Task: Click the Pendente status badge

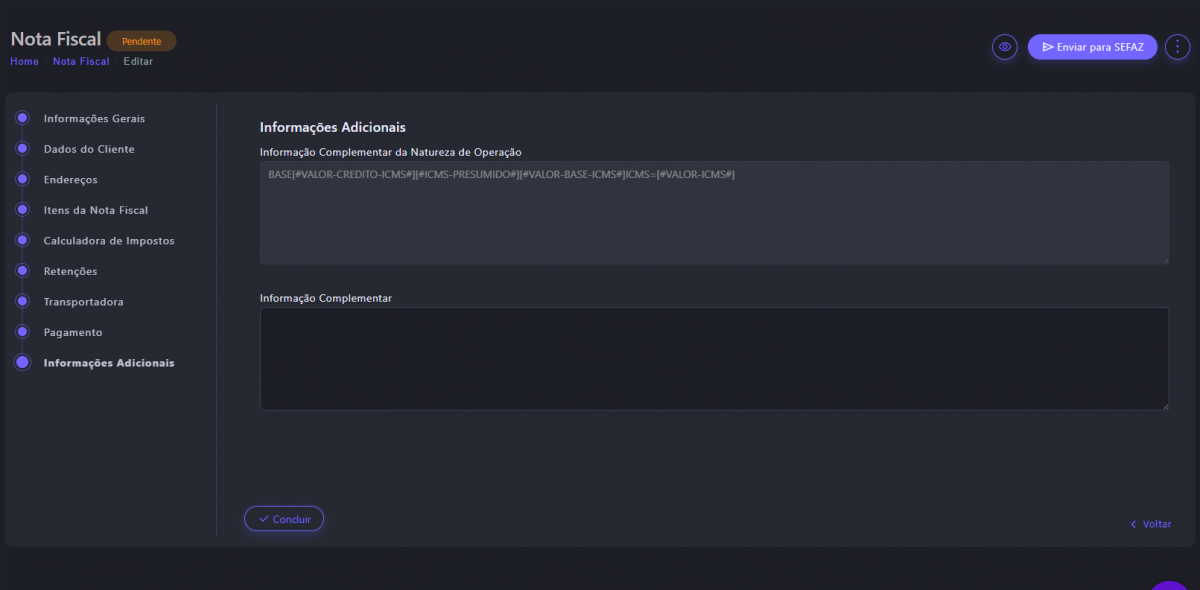Action: click(x=141, y=41)
